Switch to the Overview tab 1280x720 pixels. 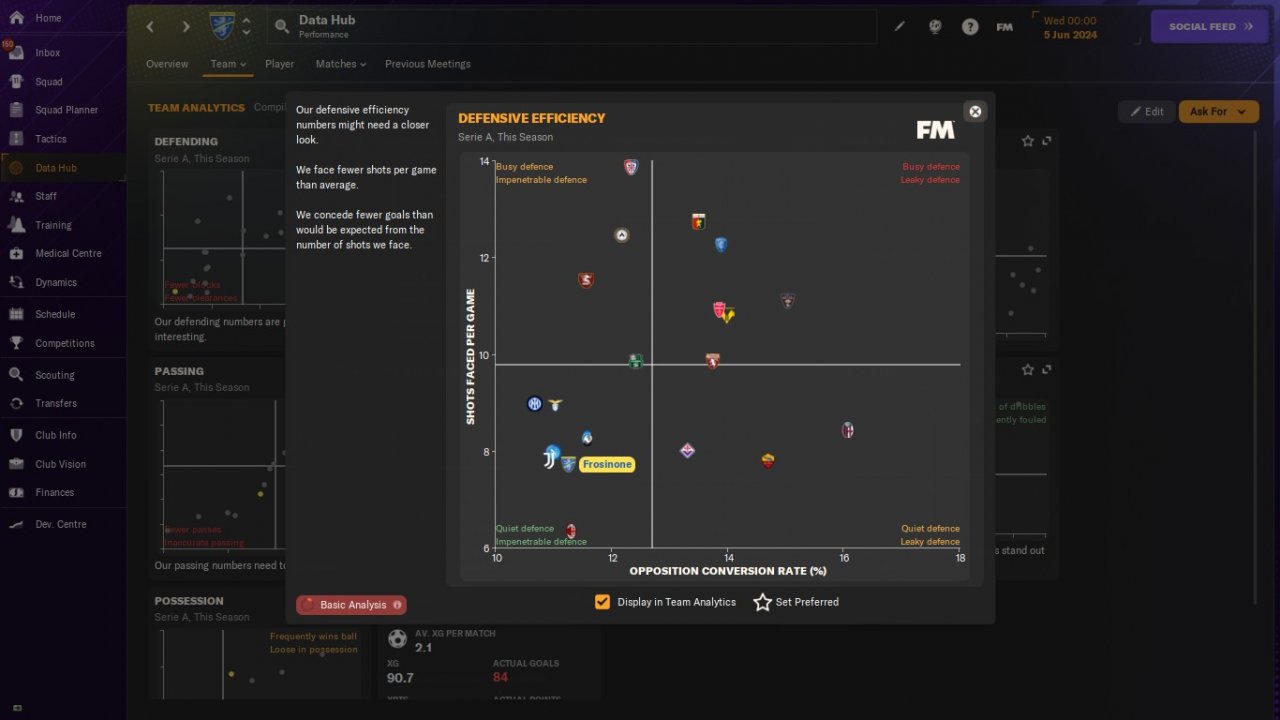click(x=167, y=64)
